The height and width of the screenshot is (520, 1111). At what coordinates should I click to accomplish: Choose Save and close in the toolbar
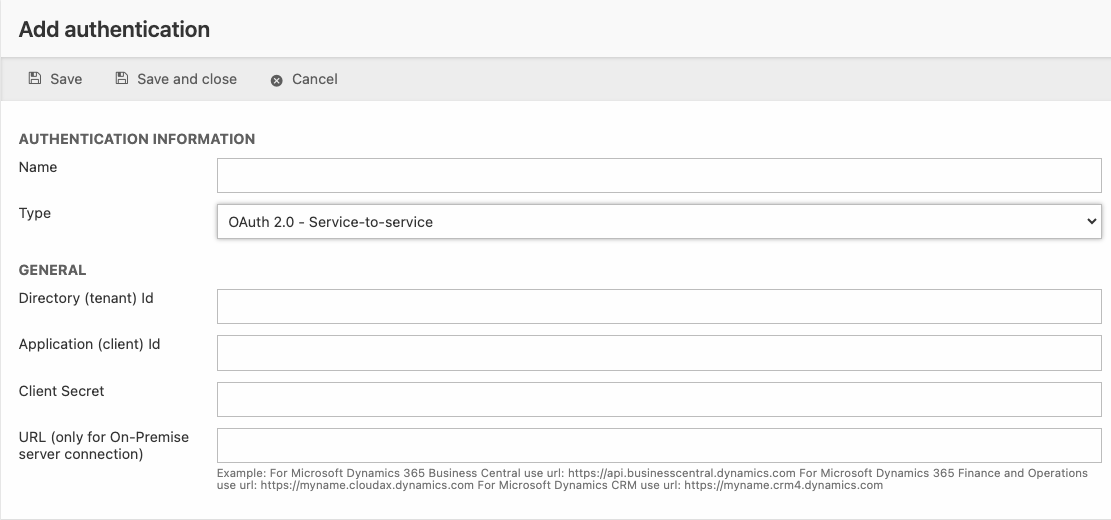186,79
